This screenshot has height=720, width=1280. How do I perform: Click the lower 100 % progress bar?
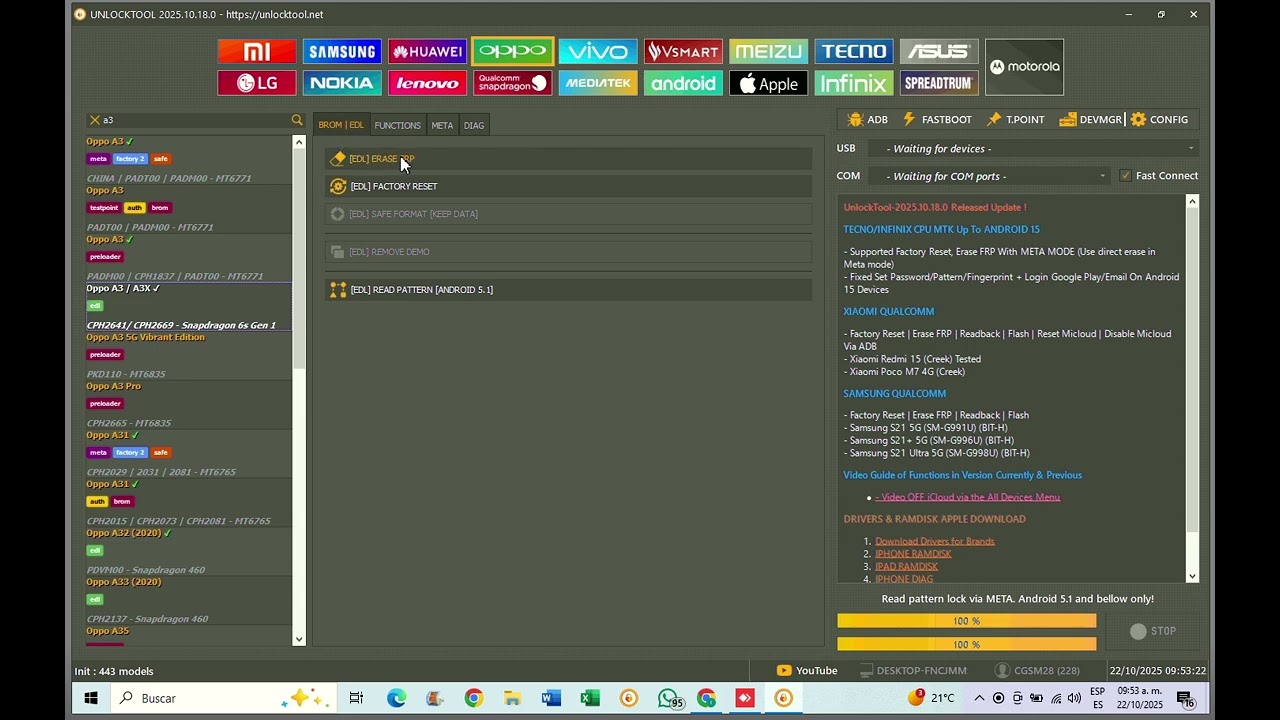[967, 645]
